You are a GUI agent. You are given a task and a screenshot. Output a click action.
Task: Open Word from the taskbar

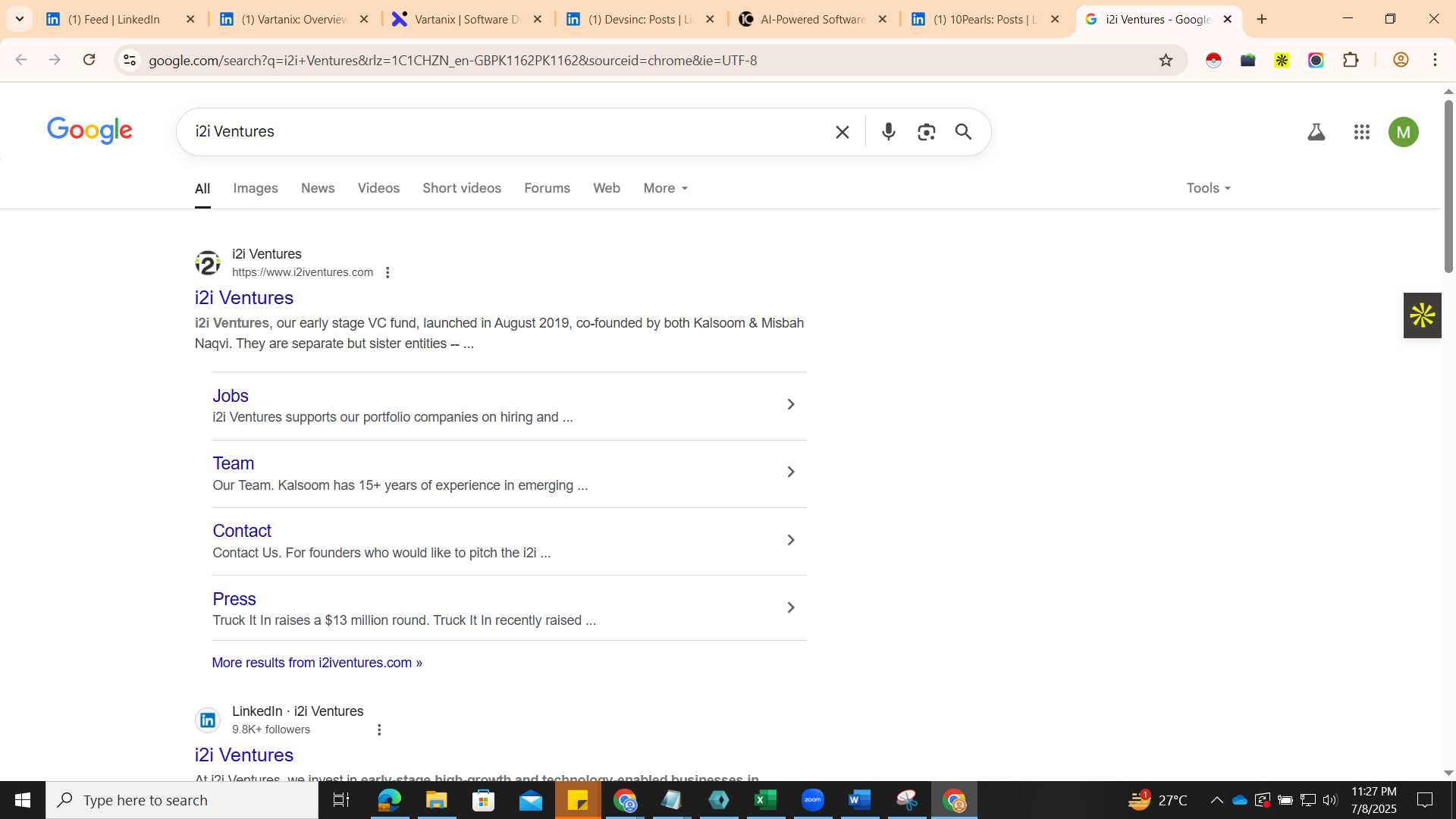point(859,800)
